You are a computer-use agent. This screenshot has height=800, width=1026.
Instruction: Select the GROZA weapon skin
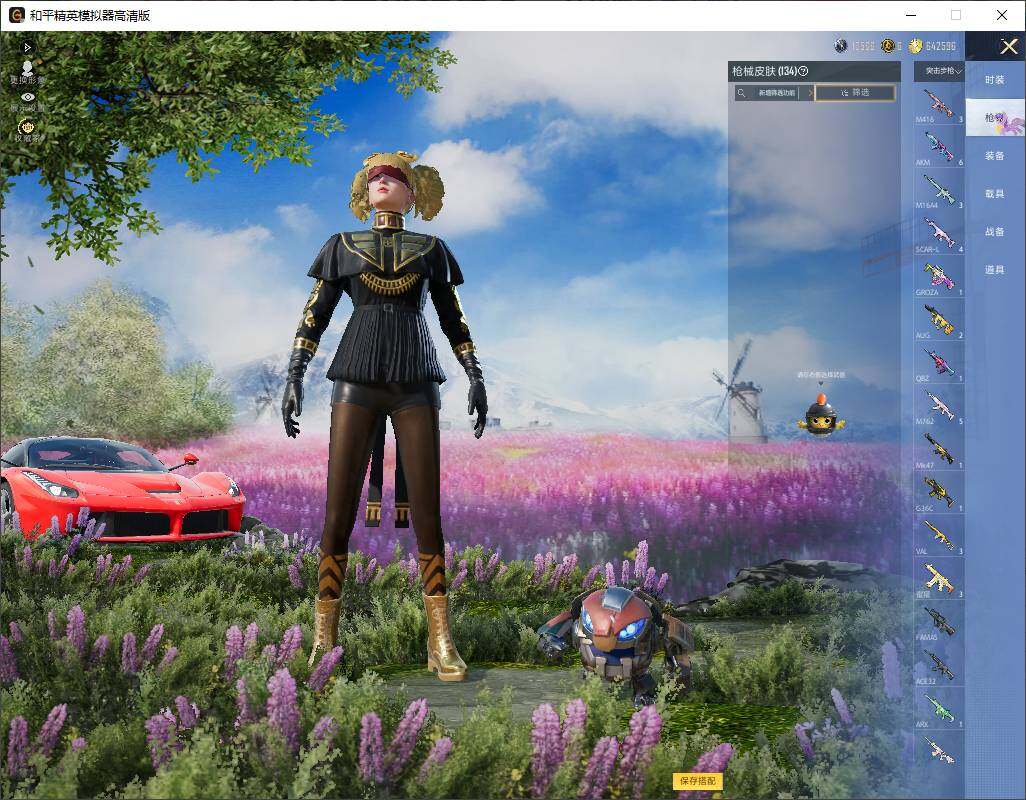pyautogui.click(x=939, y=277)
